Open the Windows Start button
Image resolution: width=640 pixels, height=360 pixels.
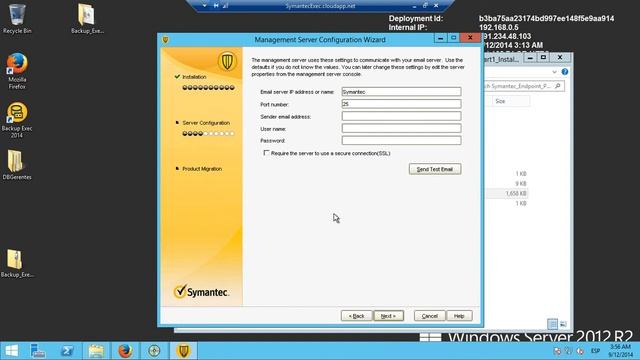click(x=11, y=351)
